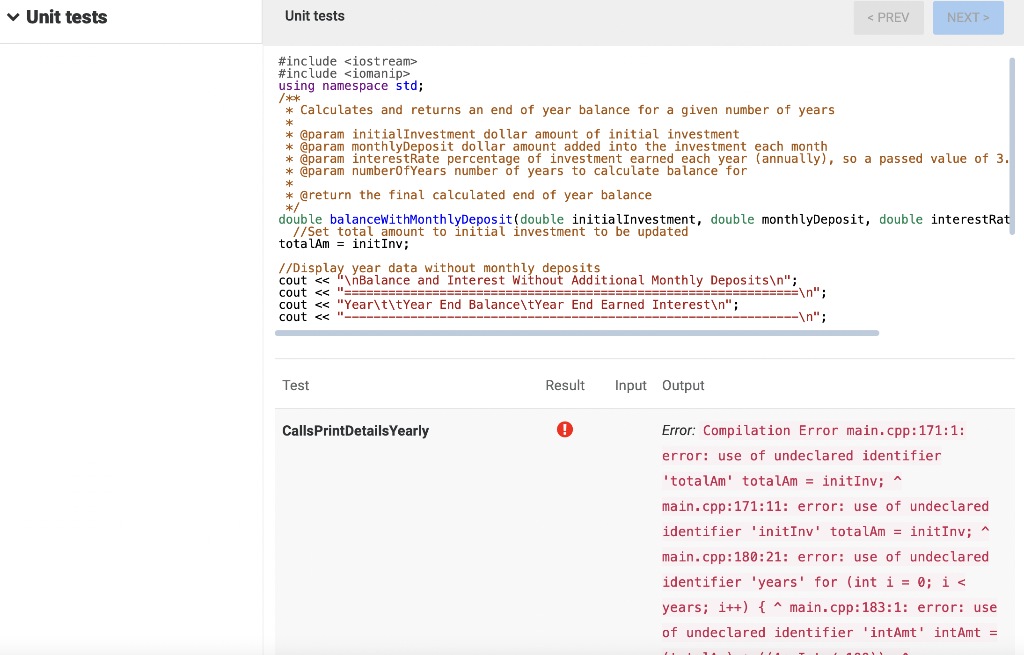Click the Unit tests title in the header bar
The height and width of the screenshot is (655, 1024).
point(317,16)
